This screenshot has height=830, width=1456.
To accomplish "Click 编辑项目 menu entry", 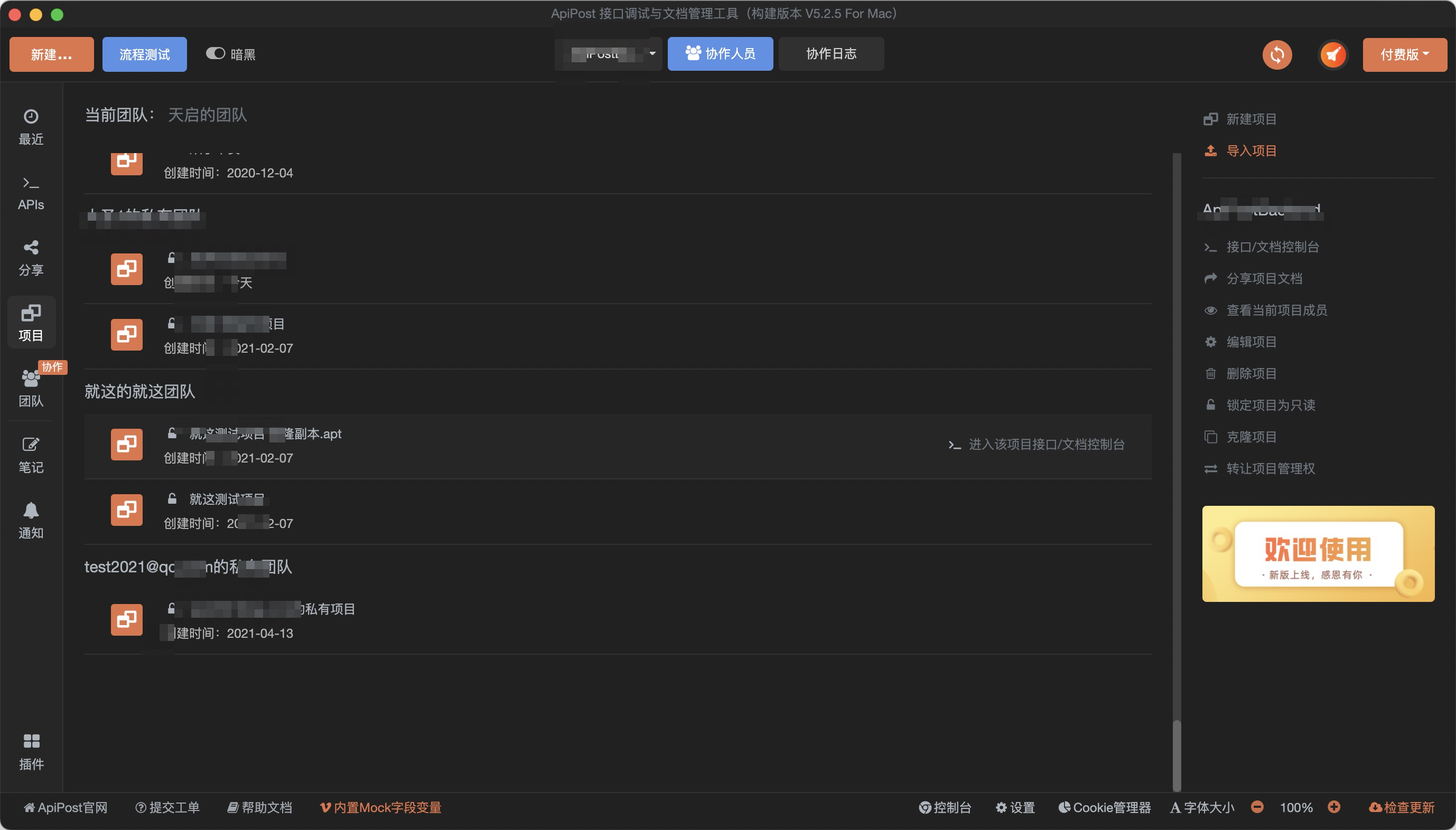I will (x=1240, y=342).
